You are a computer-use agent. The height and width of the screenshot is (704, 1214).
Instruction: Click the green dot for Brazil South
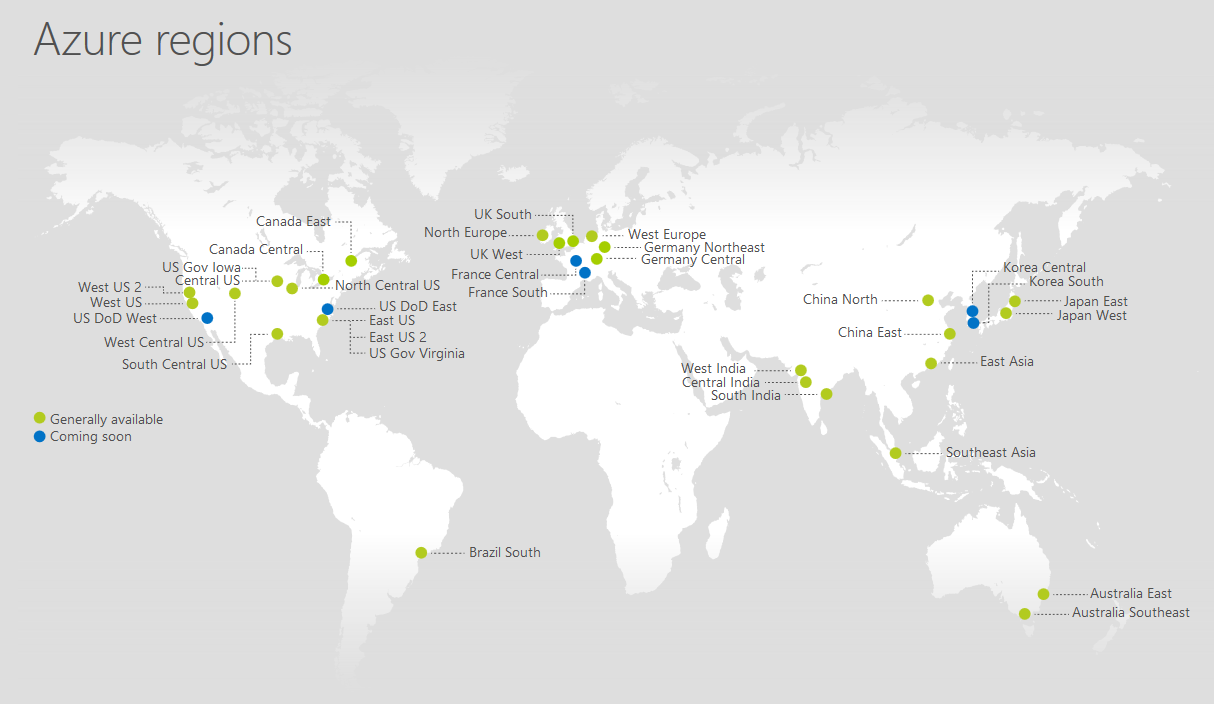pos(421,552)
